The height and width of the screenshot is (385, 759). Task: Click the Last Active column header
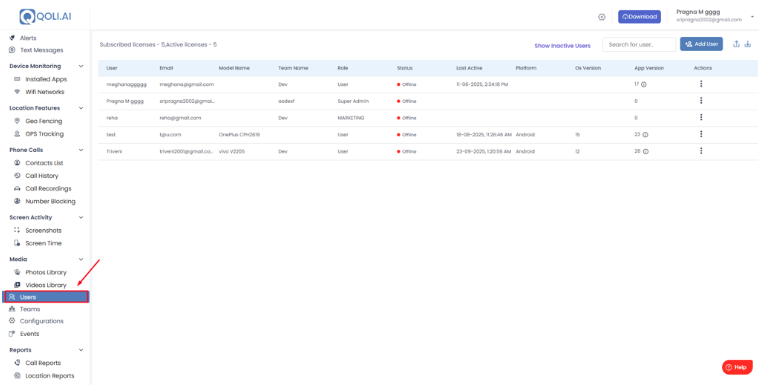point(469,68)
